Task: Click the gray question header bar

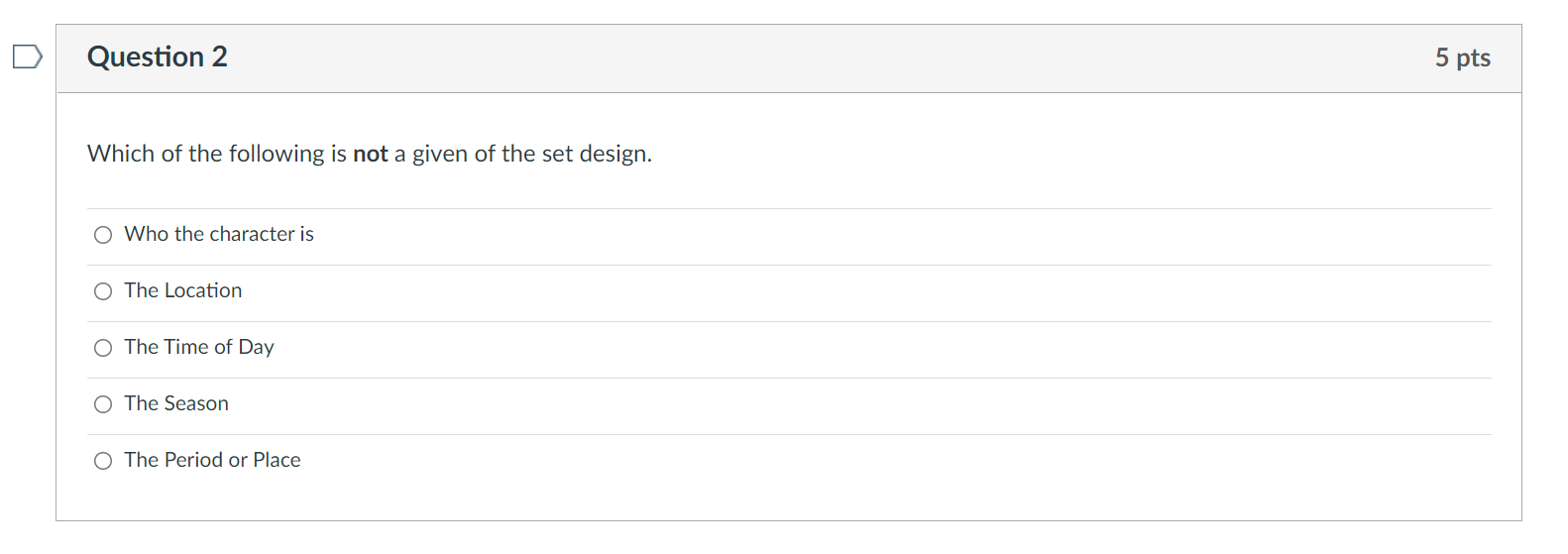Action: point(793,57)
